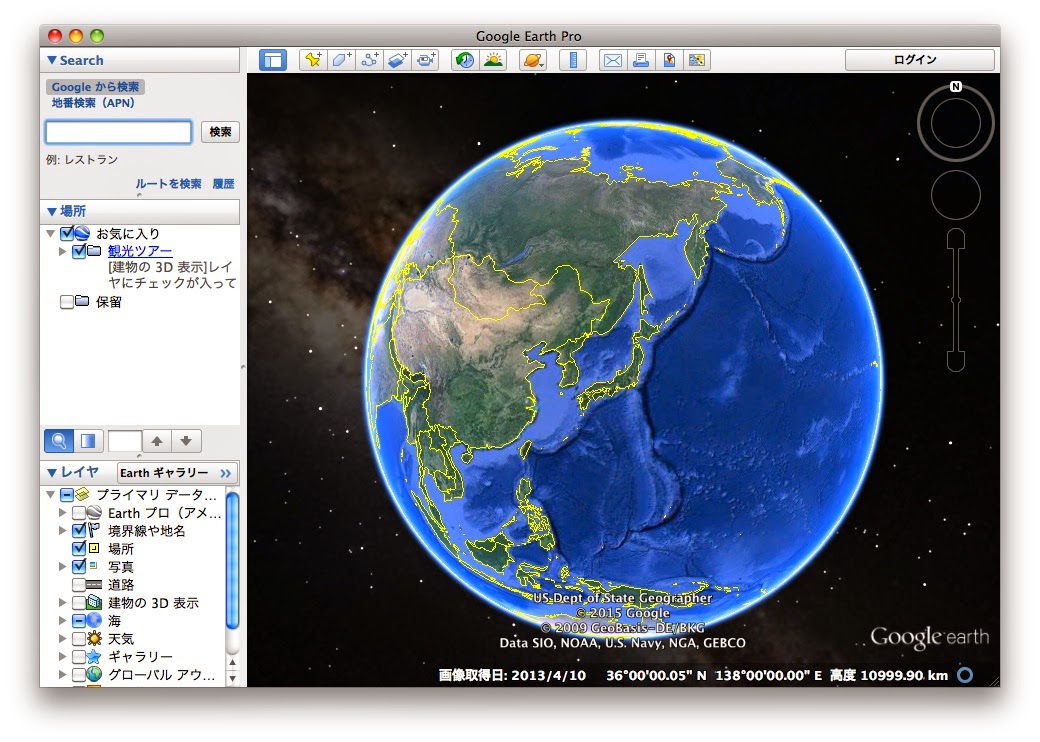Enable the ギャラリー layer checkbox

tap(78, 656)
